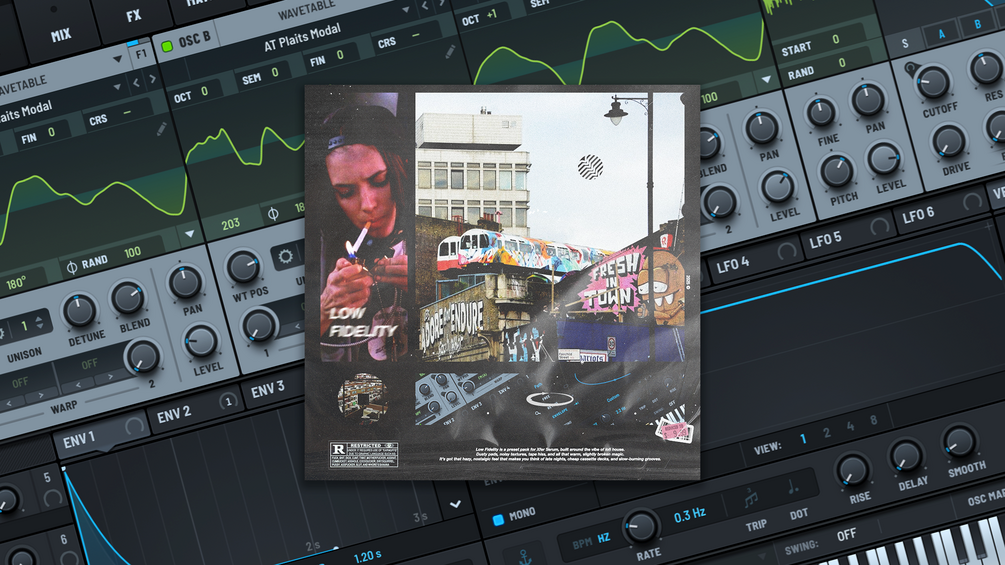
Task: Click the circle icon under macro number 6
Action: pos(70,559)
